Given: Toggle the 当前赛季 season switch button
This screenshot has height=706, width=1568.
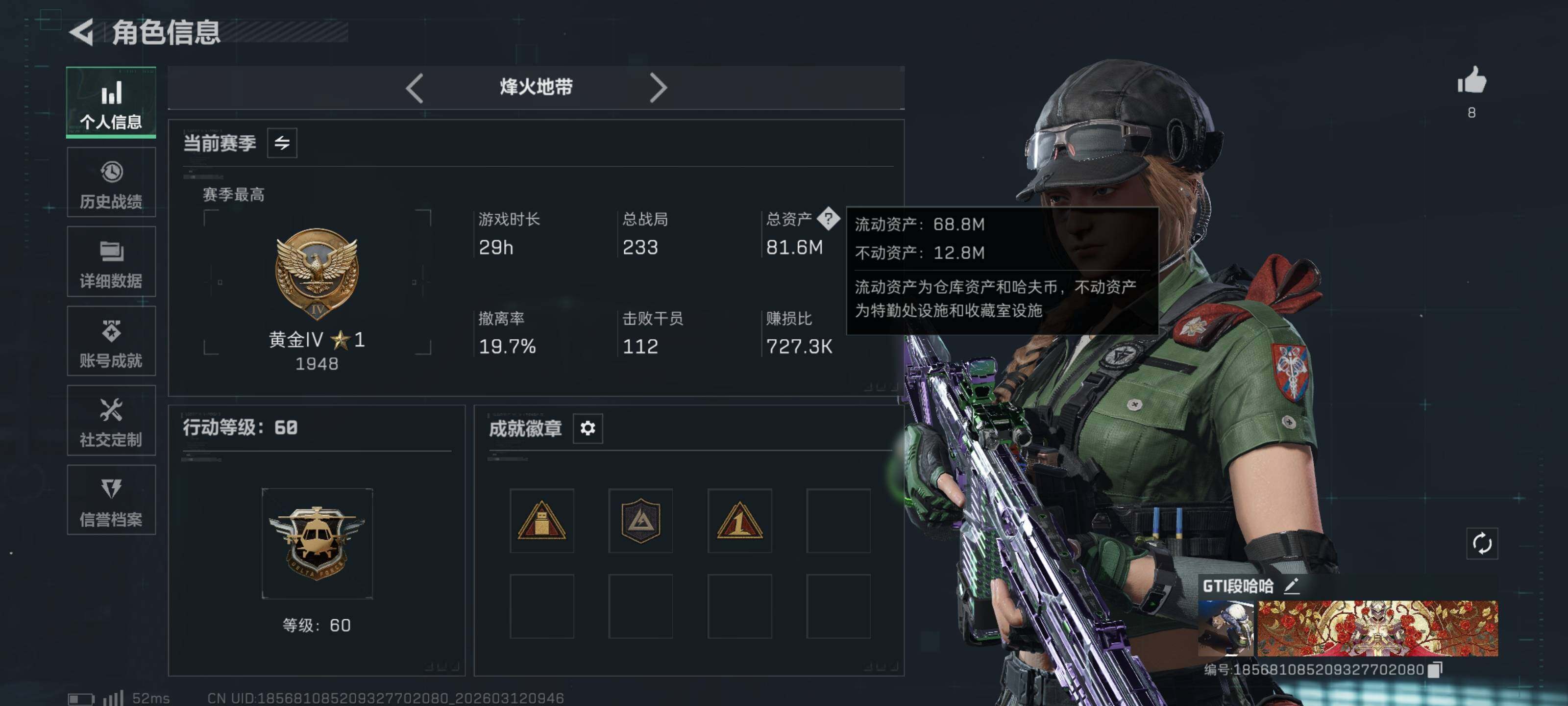Looking at the screenshot, I should click(x=282, y=143).
